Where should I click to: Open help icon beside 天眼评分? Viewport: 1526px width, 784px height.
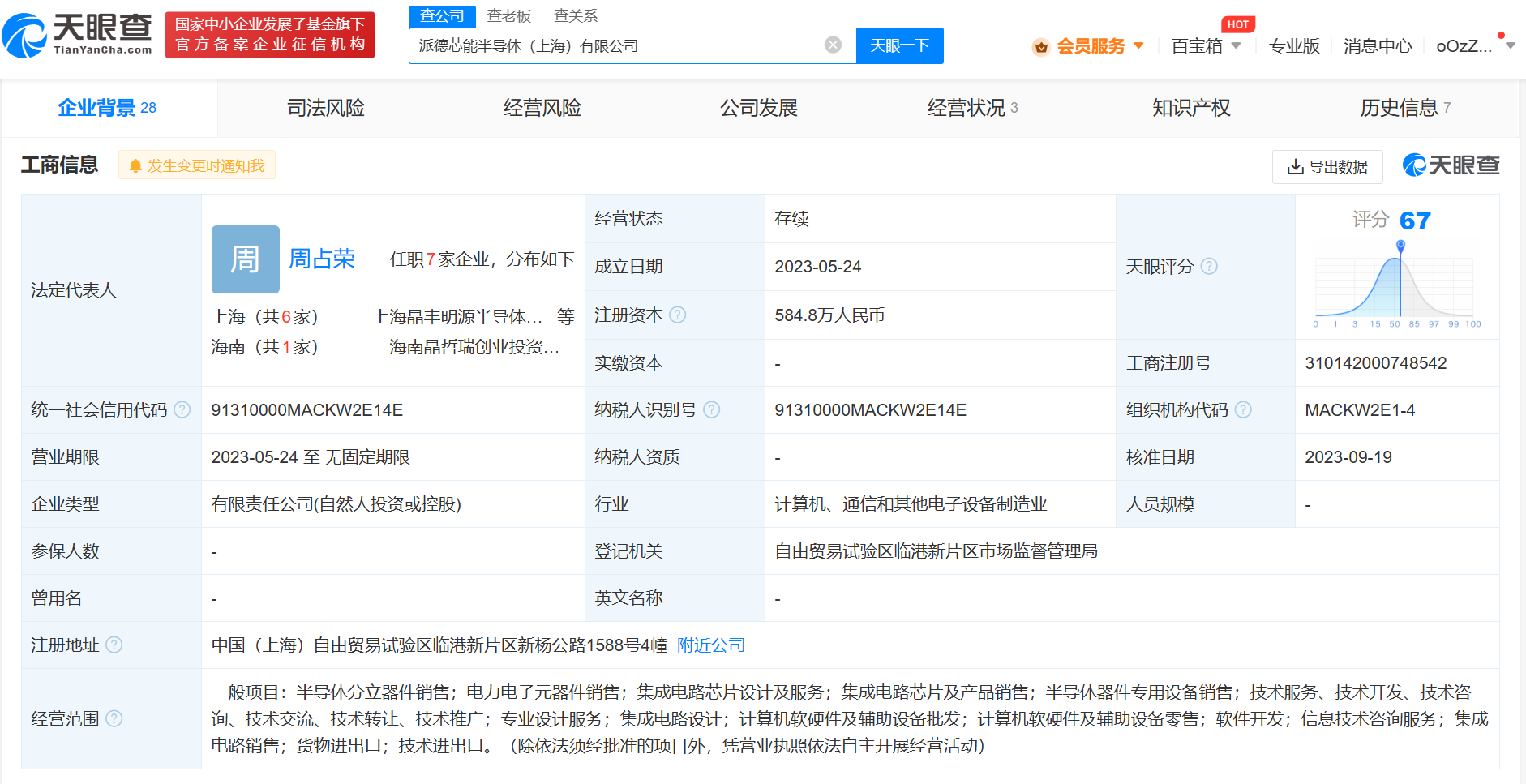click(x=1209, y=266)
